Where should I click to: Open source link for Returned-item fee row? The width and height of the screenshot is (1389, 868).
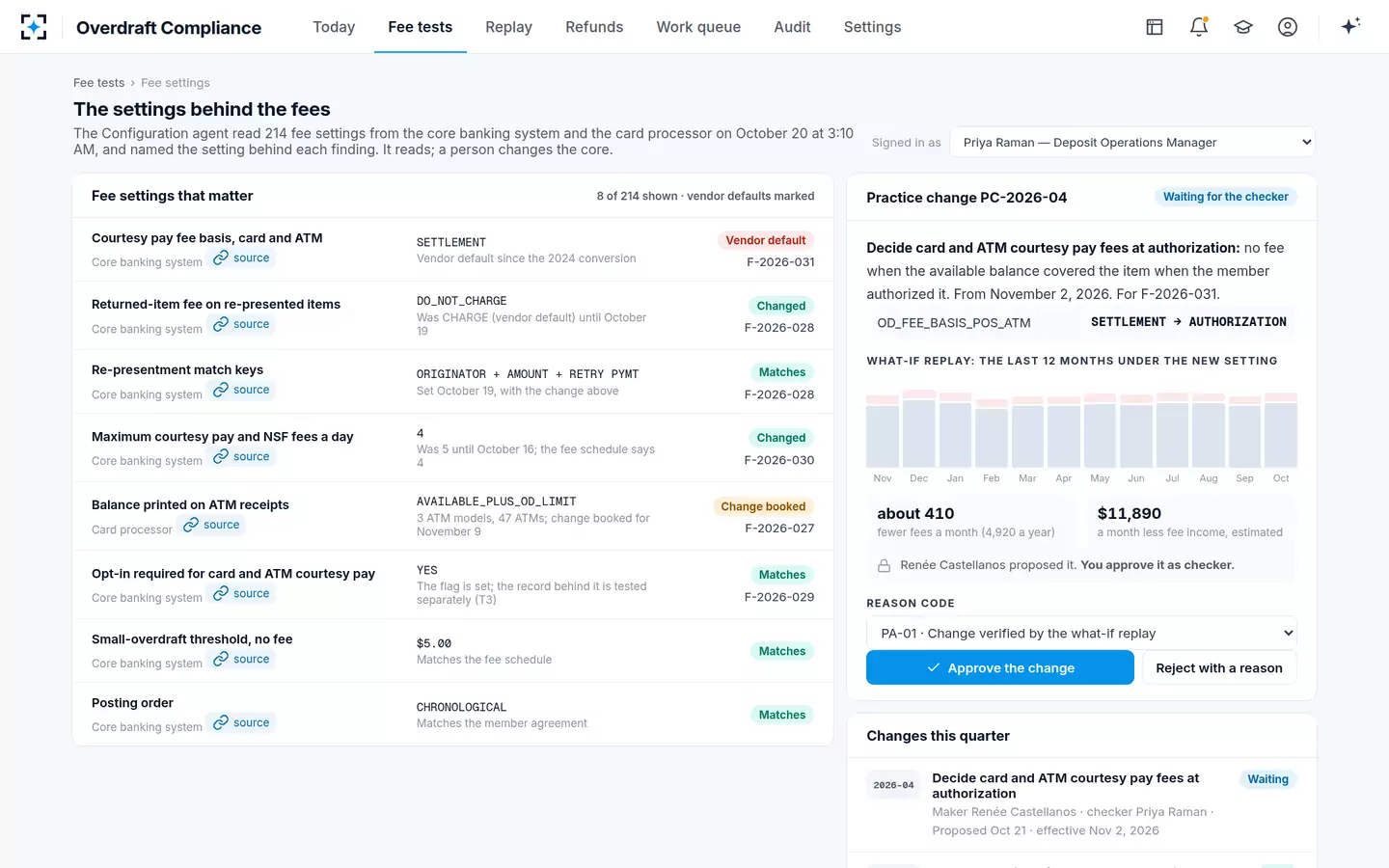pyautogui.click(x=241, y=324)
